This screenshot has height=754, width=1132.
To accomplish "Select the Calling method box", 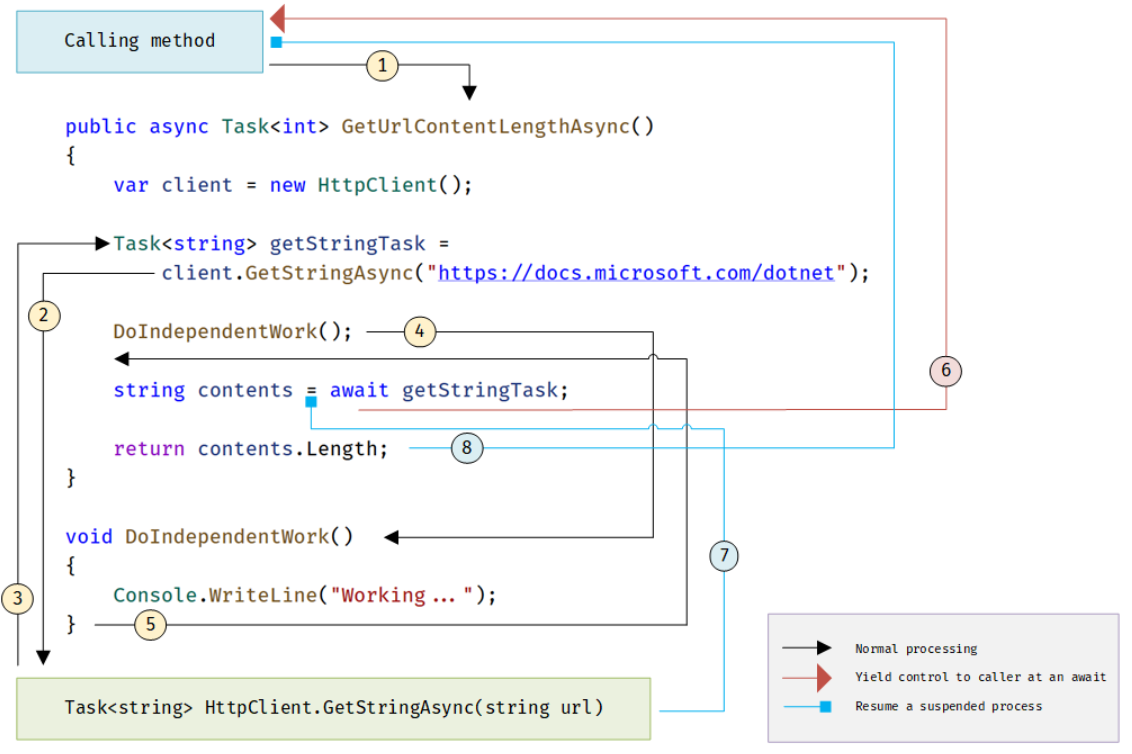I will [139, 41].
